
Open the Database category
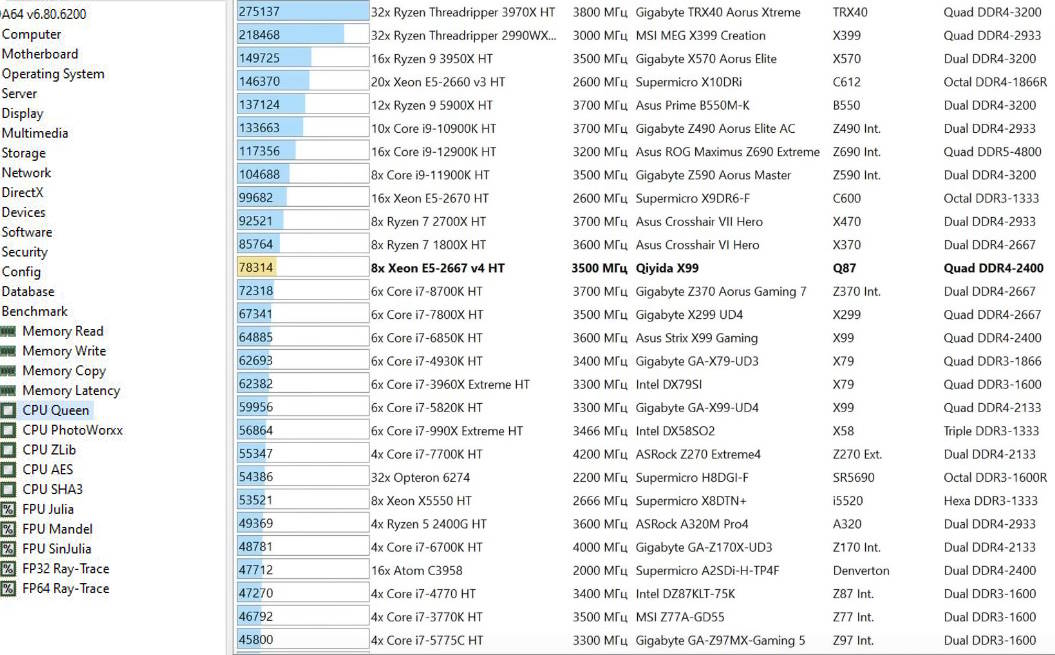pos(28,291)
